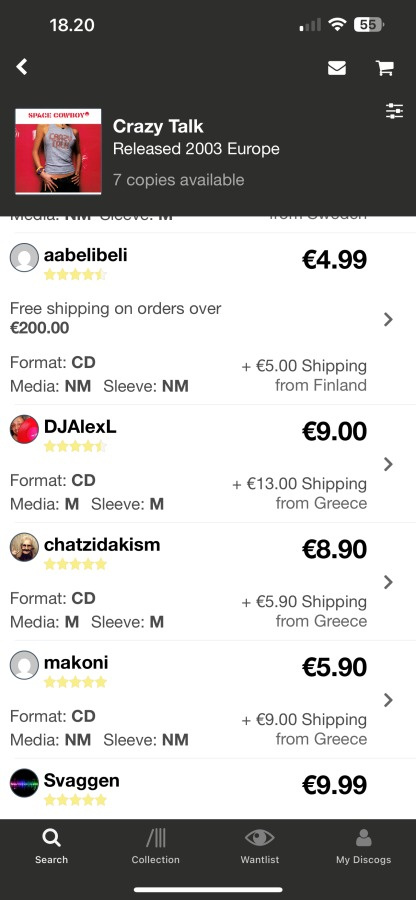
Task: Open makoni listing via chevron
Action: tap(388, 700)
